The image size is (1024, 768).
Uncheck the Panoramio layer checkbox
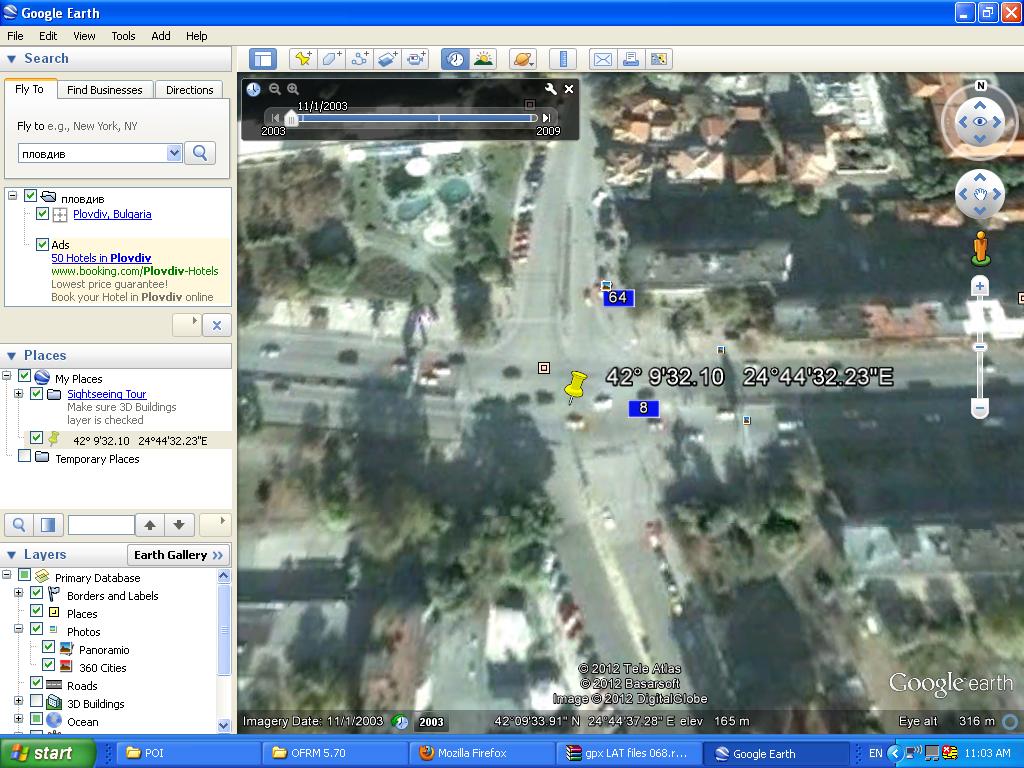pyautogui.click(x=48, y=649)
